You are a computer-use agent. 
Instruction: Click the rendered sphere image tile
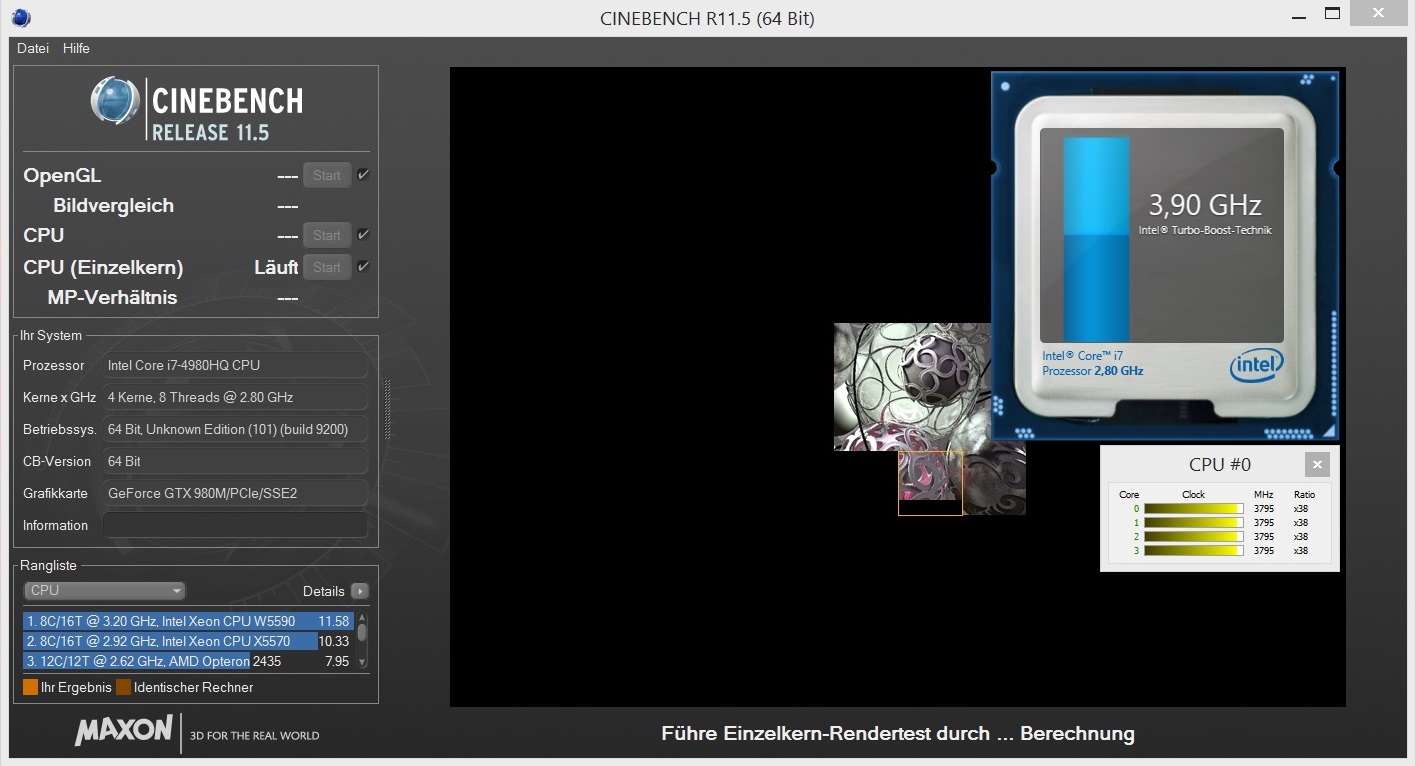click(x=912, y=386)
